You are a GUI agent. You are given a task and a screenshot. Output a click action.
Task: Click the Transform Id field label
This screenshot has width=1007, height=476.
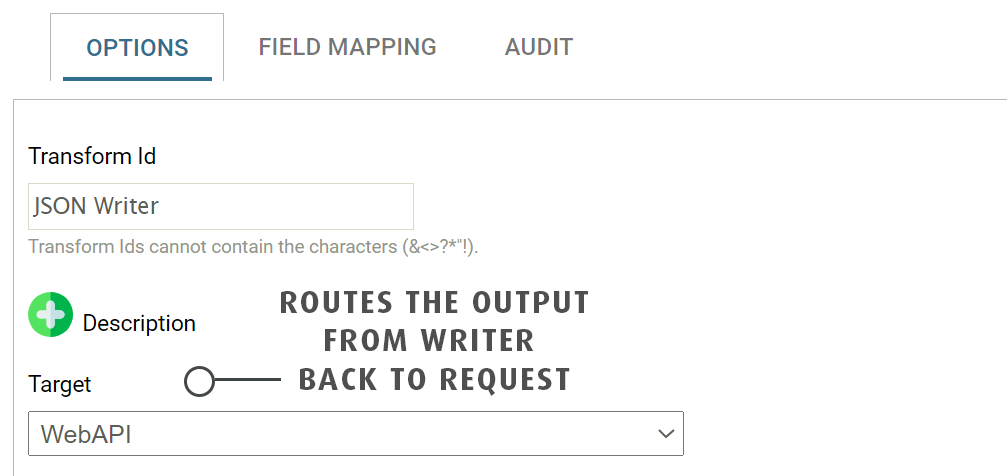click(x=92, y=156)
